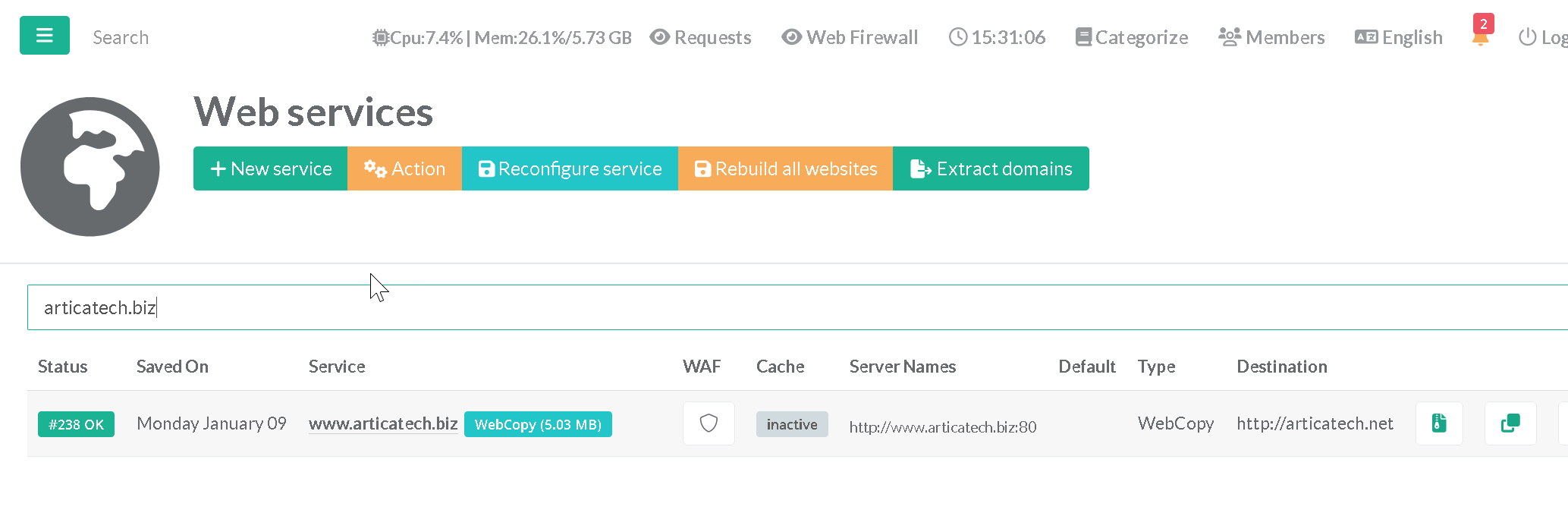Screen dimensions: 1568x513
Task: Open the www.articatech.biz service link
Action: pyautogui.click(x=383, y=423)
